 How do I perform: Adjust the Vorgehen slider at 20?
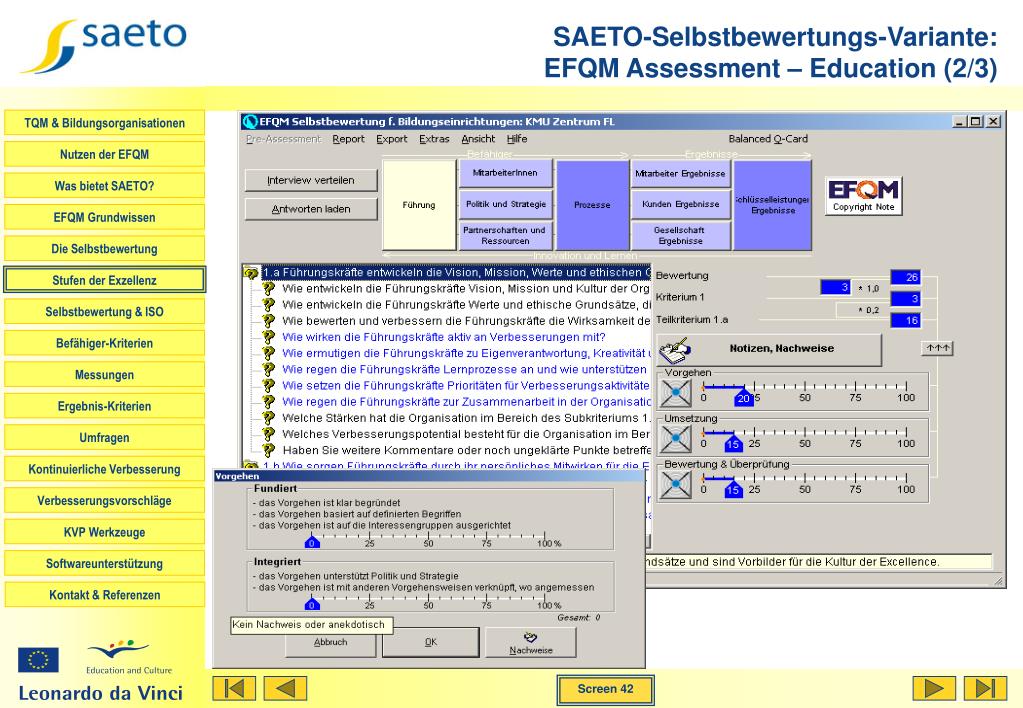[744, 397]
